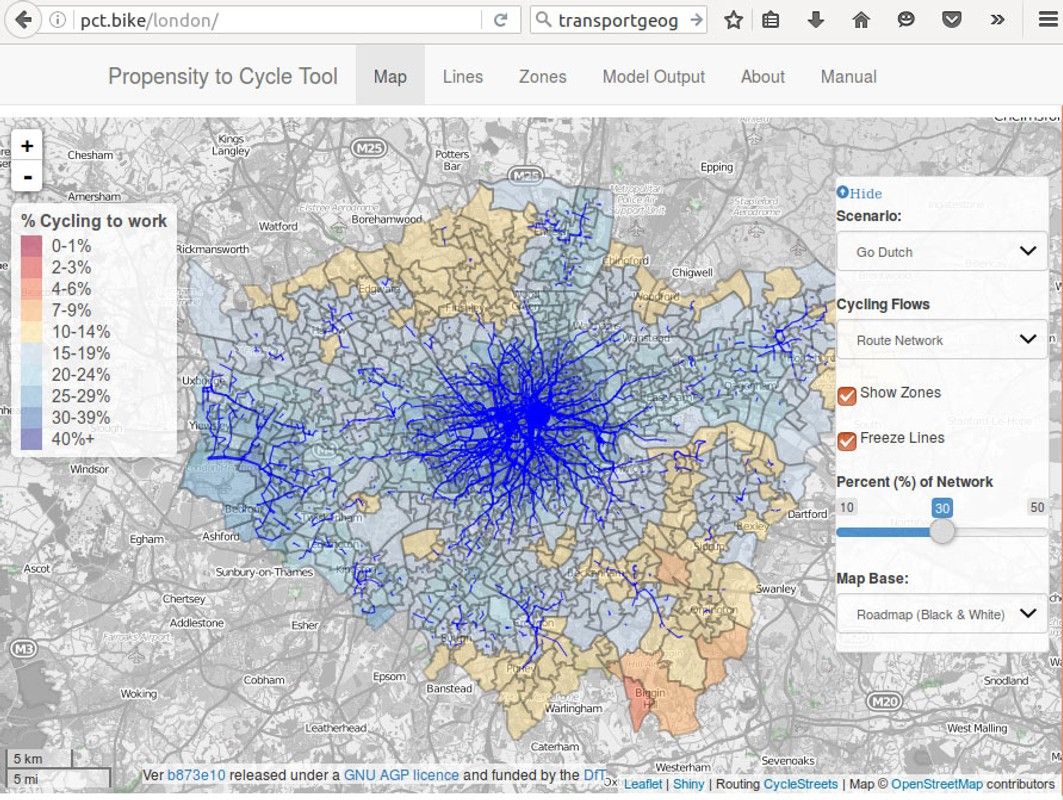This screenshot has height=800, width=1063.
Task: Click the M20 road shield on the map
Action: tap(884, 702)
